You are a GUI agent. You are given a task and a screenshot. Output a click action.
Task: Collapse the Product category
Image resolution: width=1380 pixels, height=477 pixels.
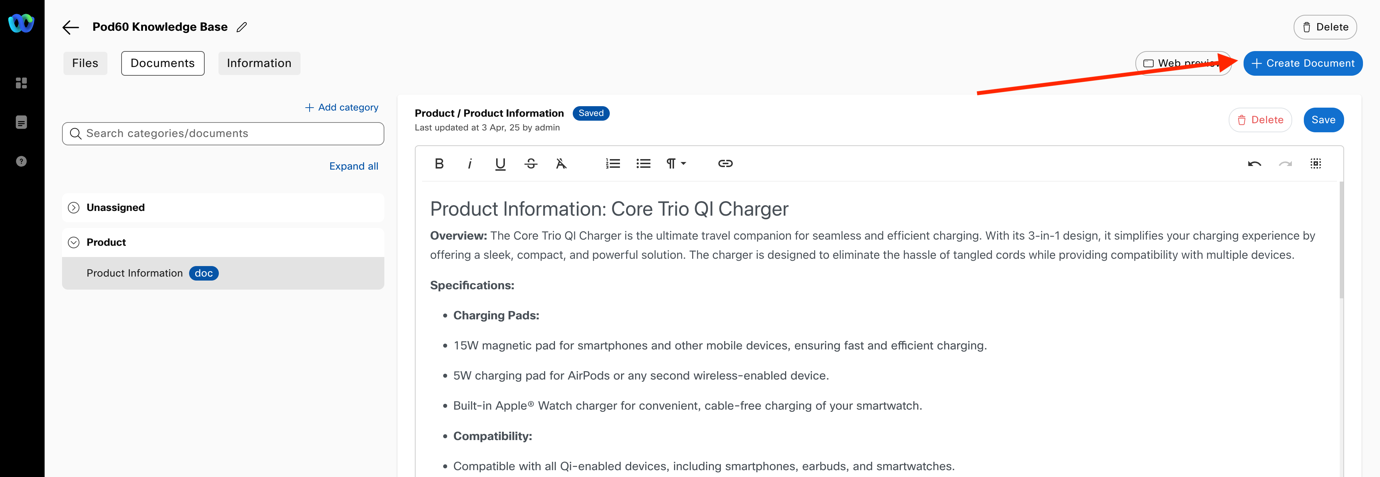pyautogui.click(x=74, y=243)
